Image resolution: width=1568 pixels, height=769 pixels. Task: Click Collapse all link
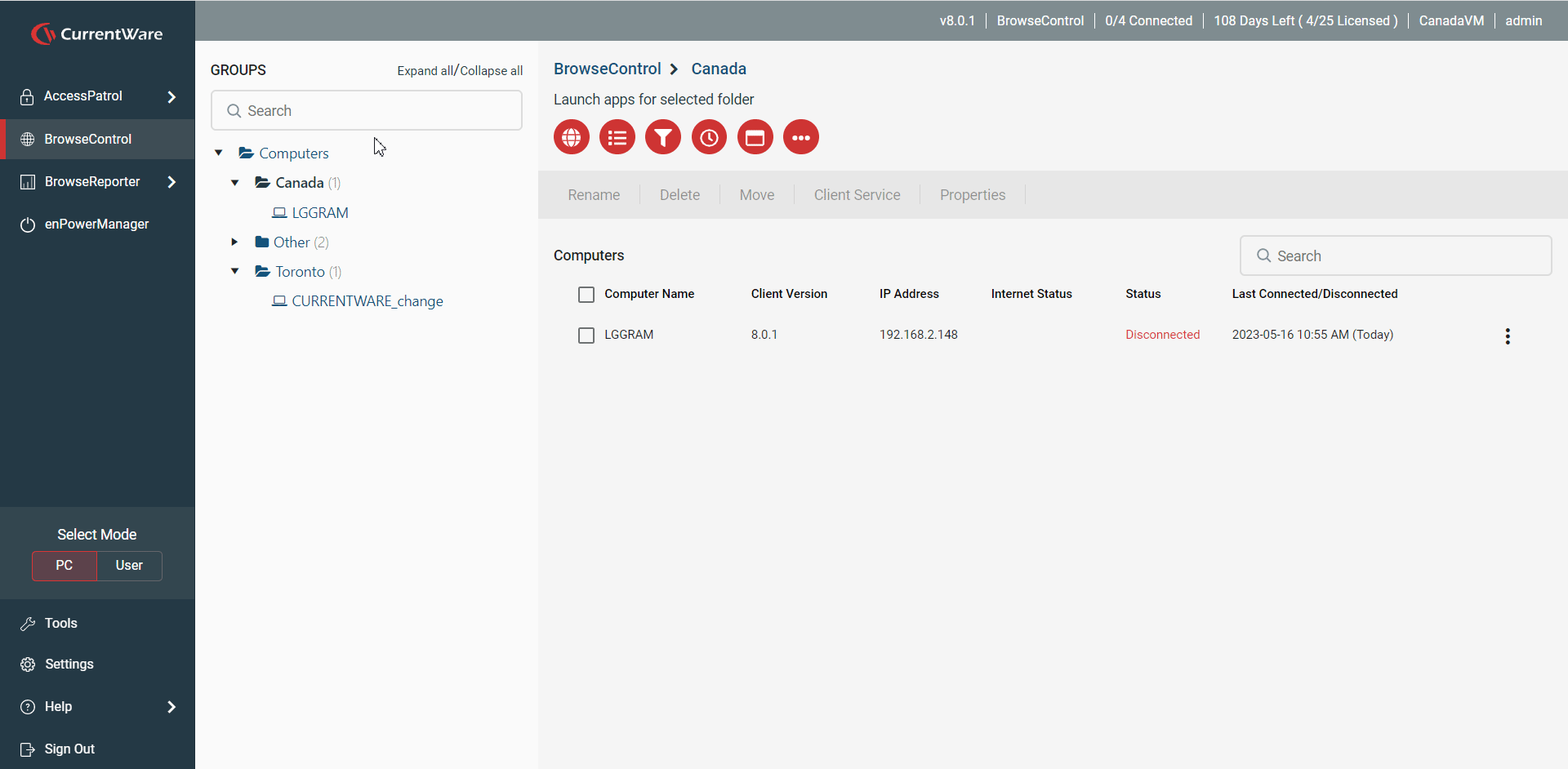coord(492,71)
